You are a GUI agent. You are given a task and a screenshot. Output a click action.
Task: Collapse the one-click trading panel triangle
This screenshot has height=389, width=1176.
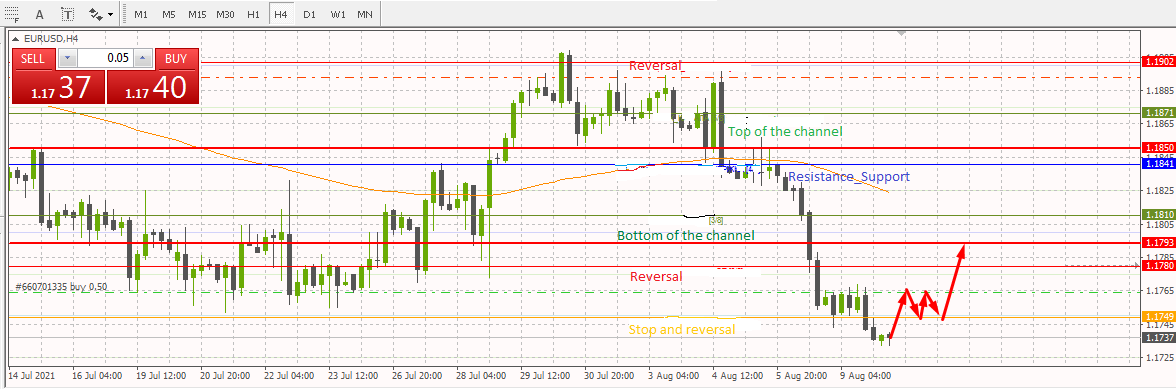[16, 38]
